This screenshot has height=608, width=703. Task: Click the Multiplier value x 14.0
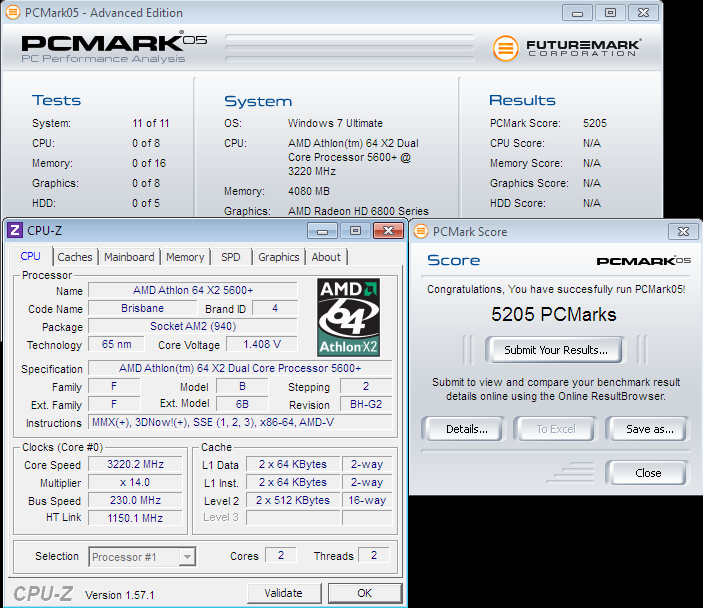(x=135, y=482)
